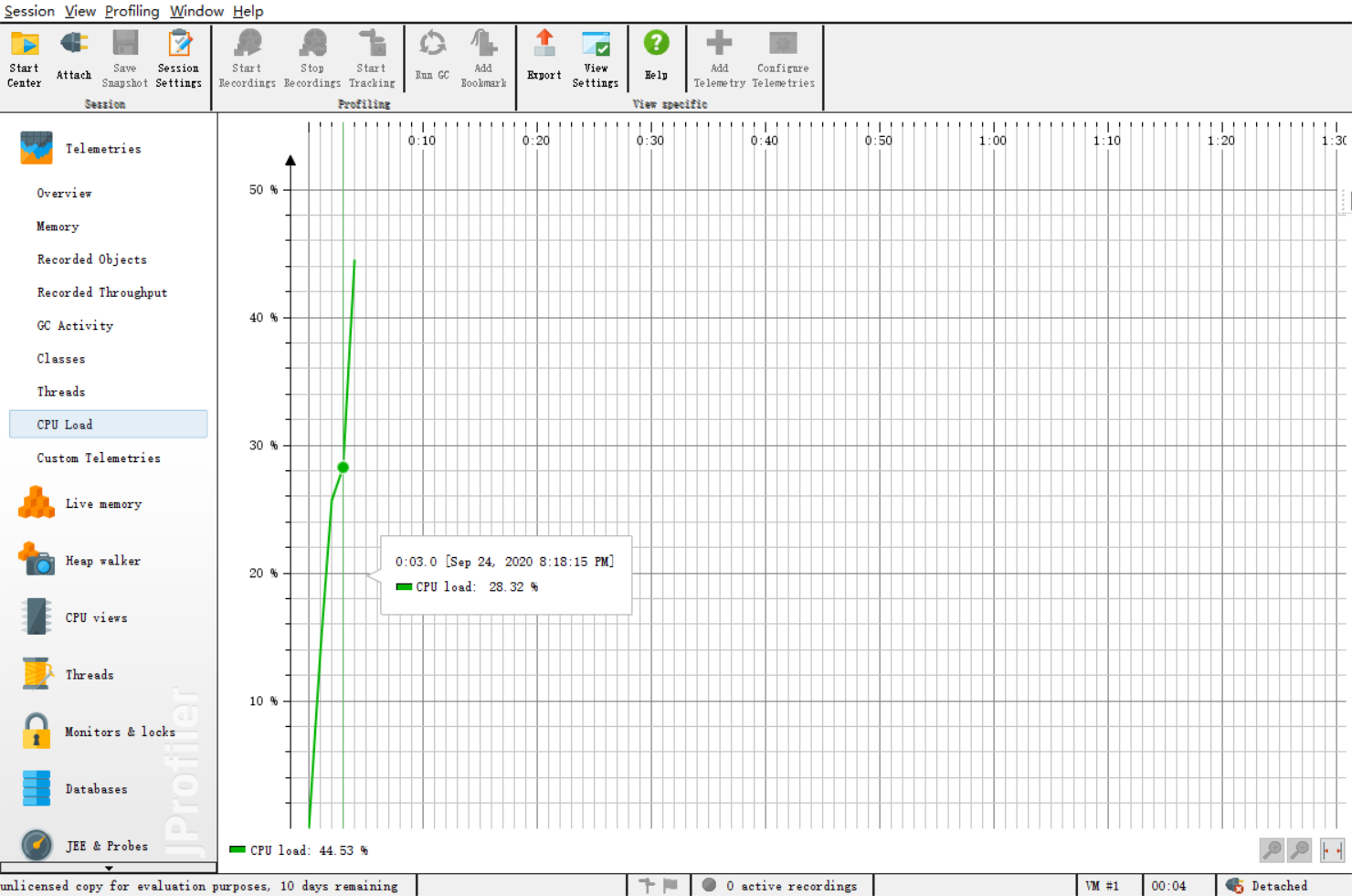Viewport: 1352px width, 896px height.
Task: Click Save Snapshot in toolbar
Action: [x=124, y=58]
